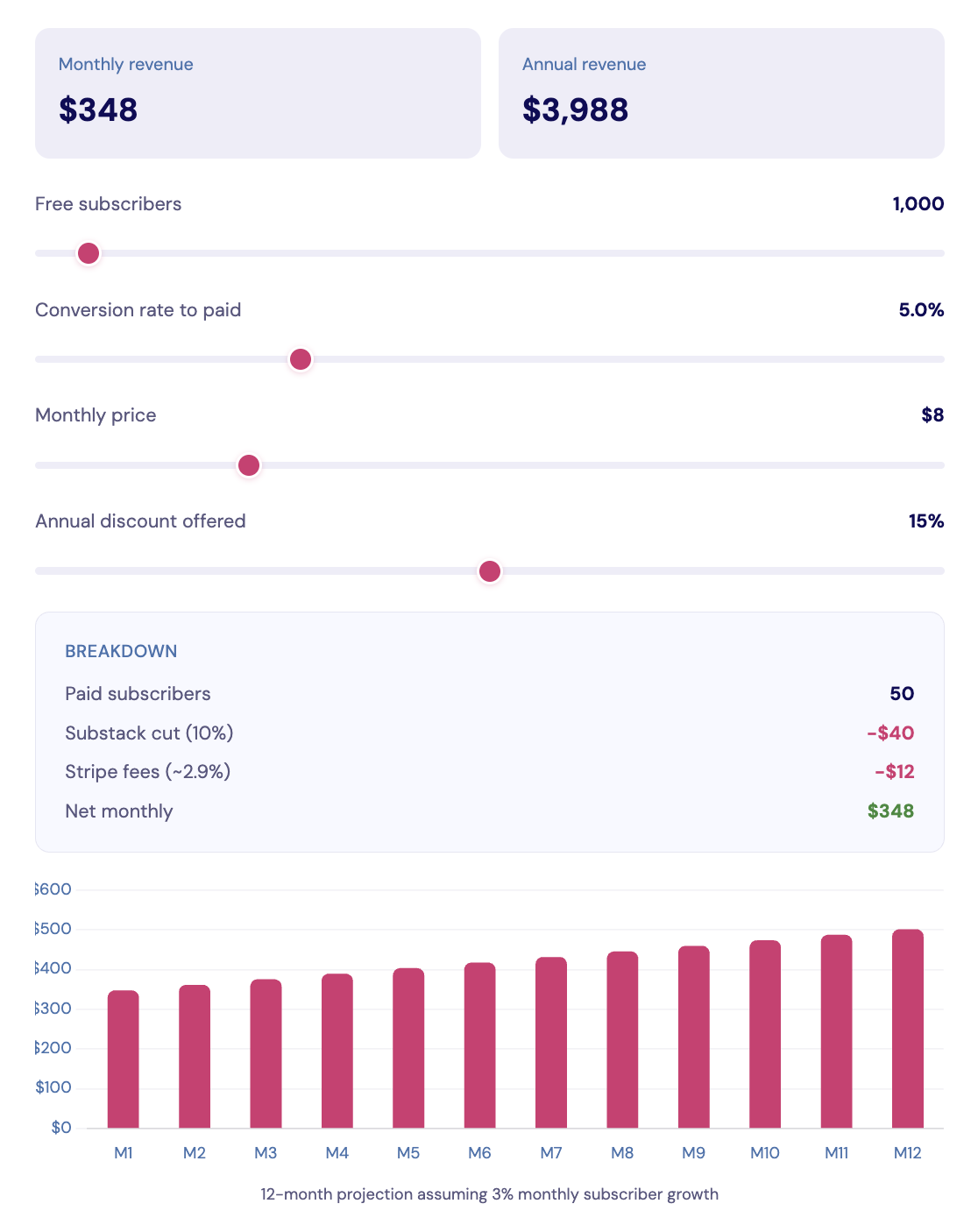Viewport: 978px width, 1232px height.
Task: Click the $500 axis label
Action: tap(51, 928)
